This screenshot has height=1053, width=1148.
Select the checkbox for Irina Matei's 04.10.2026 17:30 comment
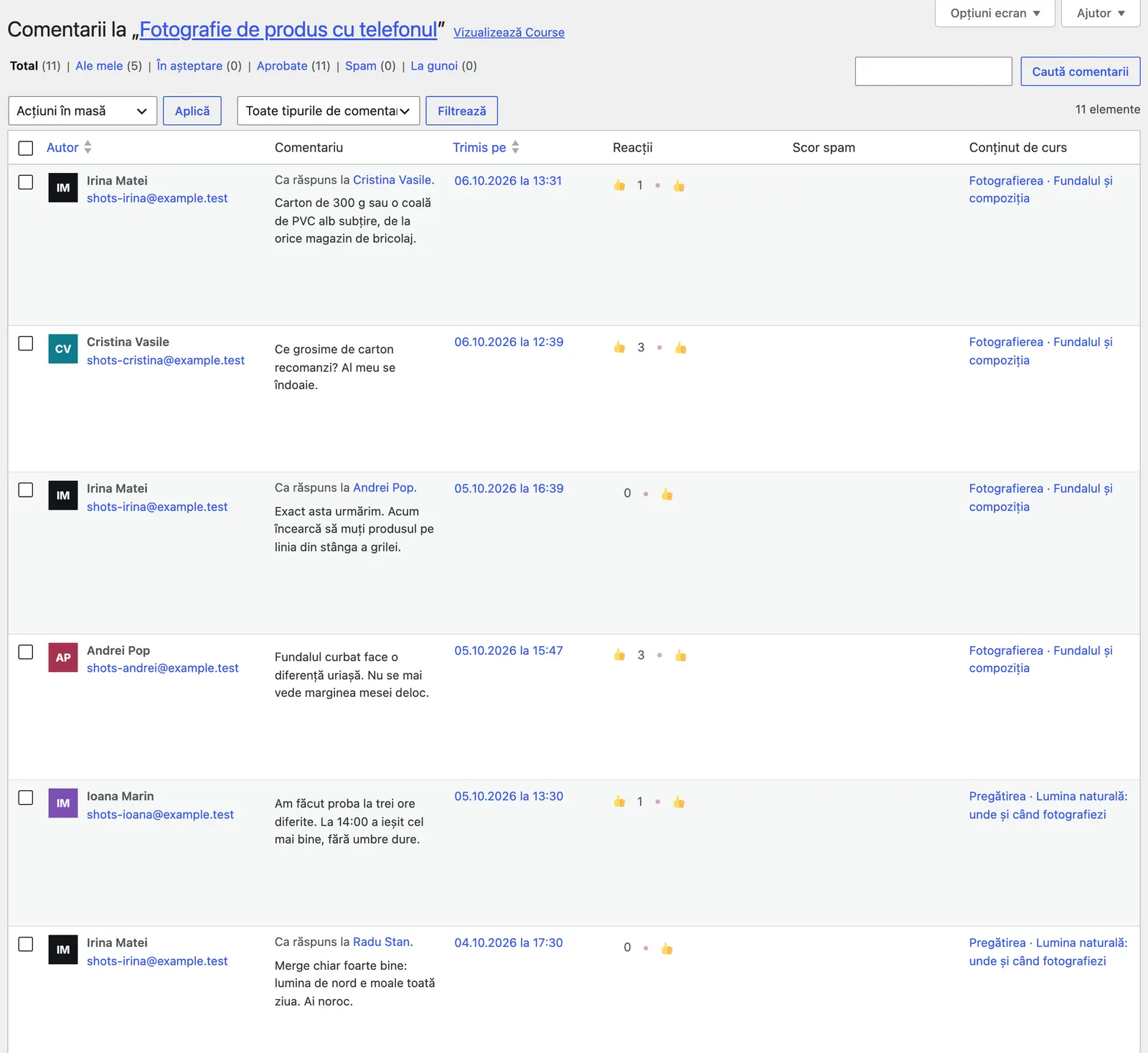tap(26, 944)
